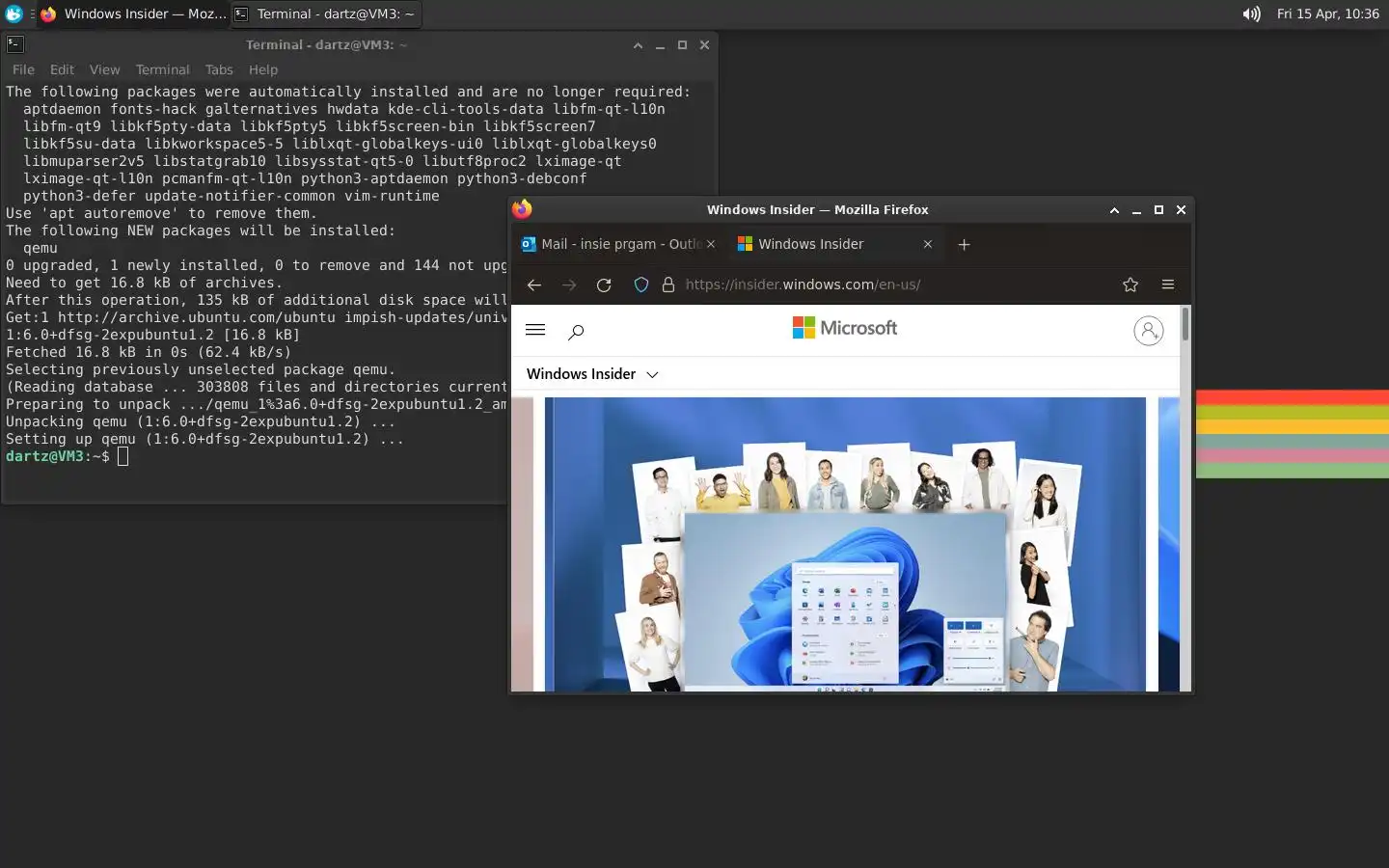Viewport: 1389px width, 868px height.
Task: Minimize the Firefox window
Action: (x=1136, y=210)
